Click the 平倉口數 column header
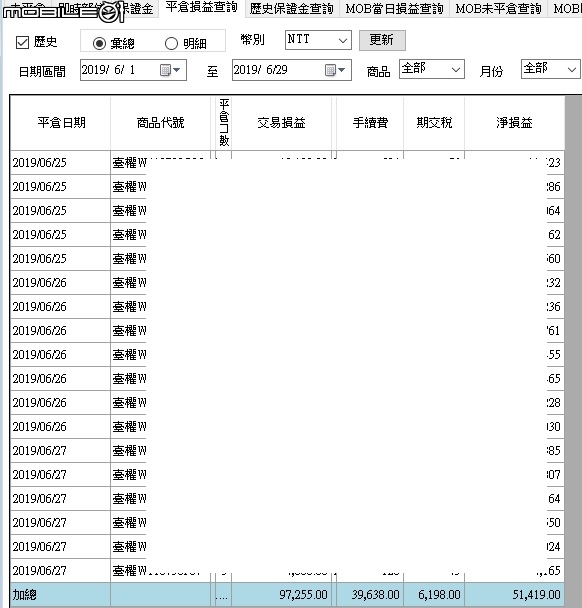This screenshot has width=582, height=608. coord(224,123)
